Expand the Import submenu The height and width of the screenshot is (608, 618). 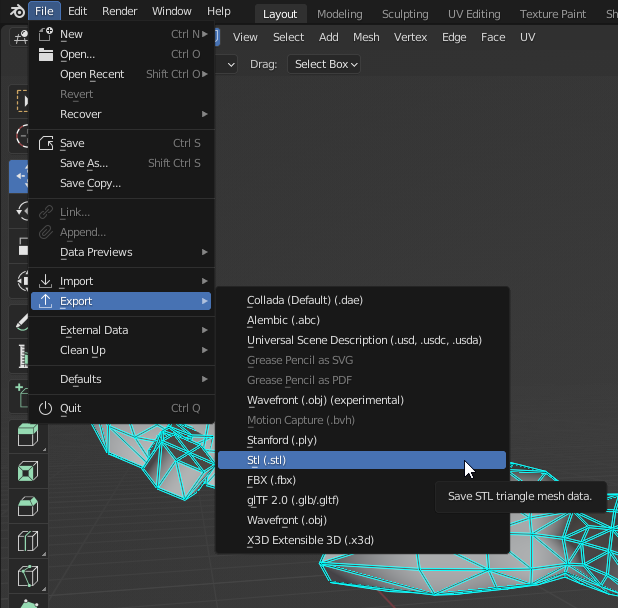click(x=121, y=281)
